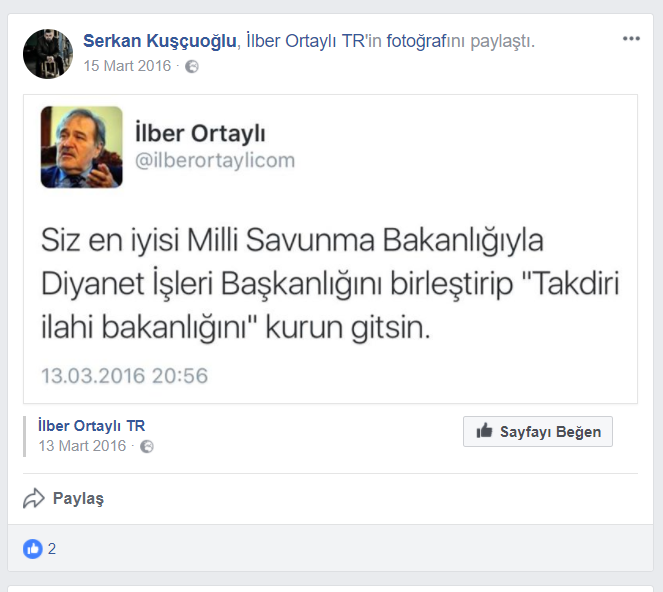
Task: Click the Paylaş share label
Action: [x=78, y=499]
